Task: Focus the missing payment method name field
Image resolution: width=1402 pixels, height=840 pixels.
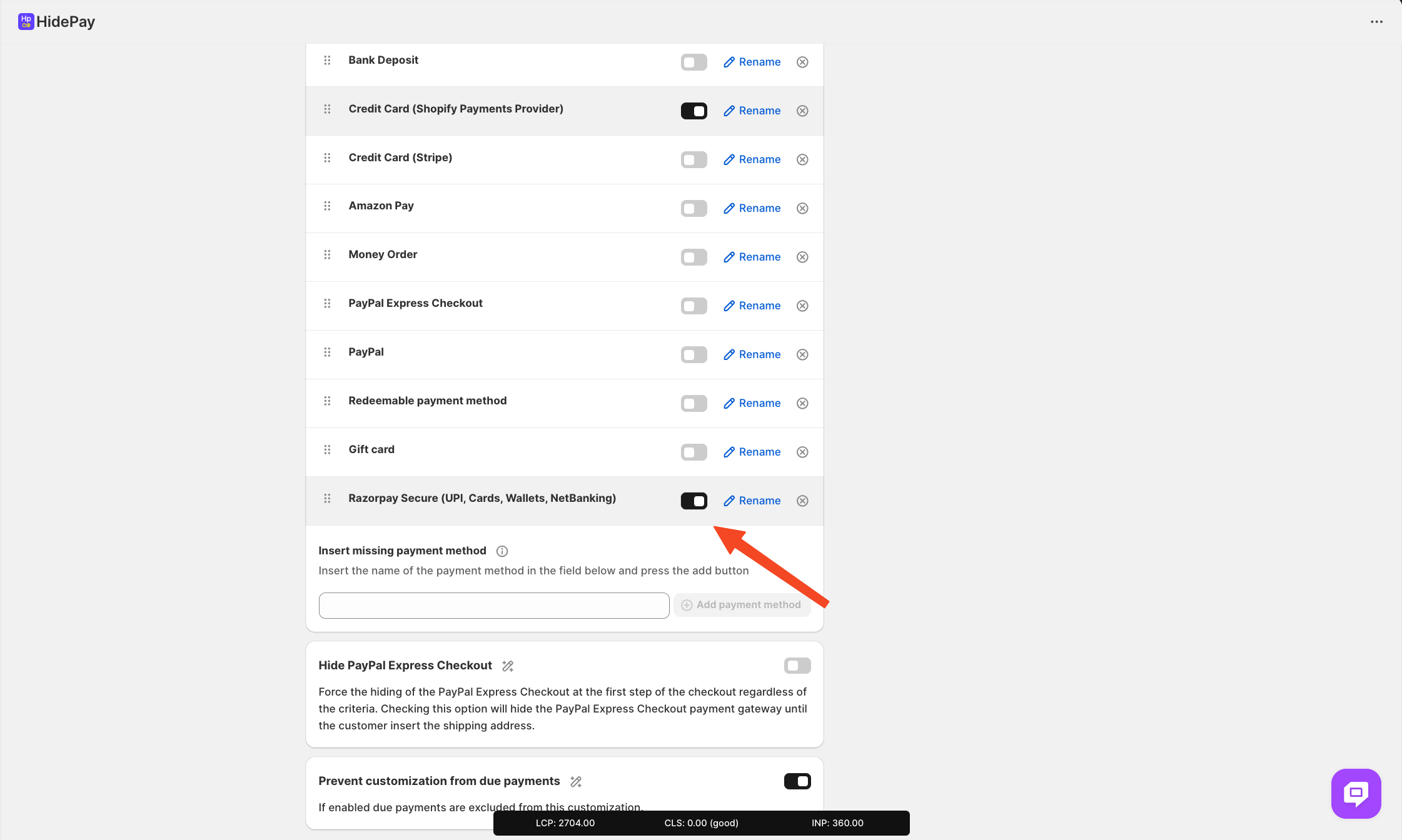Action: [x=494, y=606]
